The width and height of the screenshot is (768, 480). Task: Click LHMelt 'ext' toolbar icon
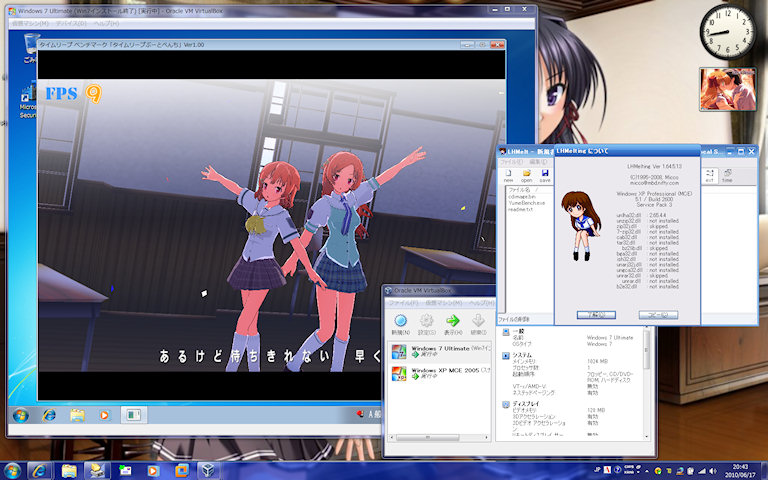pos(710,174)
